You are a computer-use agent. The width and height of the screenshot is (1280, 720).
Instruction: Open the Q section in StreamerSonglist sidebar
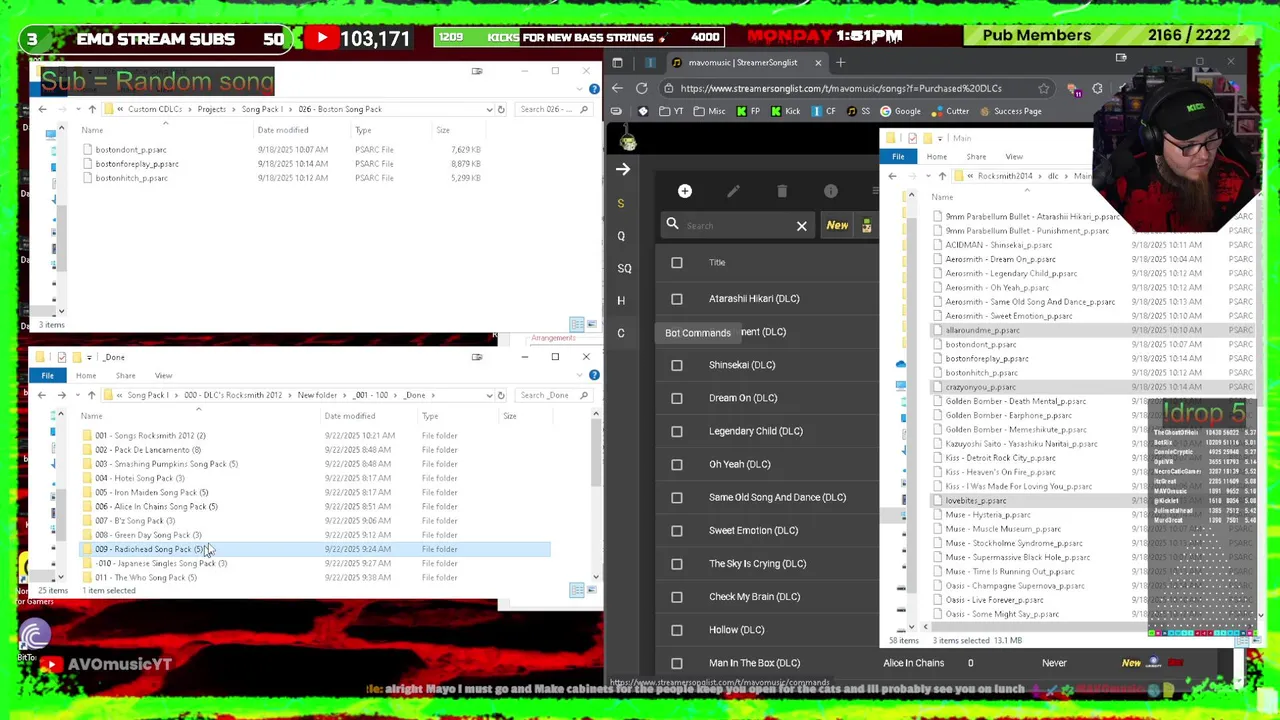click(x=620, y=236)
